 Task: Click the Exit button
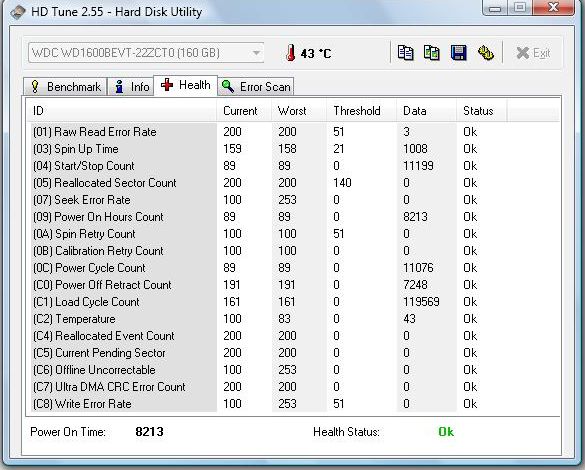pos(534,53)
